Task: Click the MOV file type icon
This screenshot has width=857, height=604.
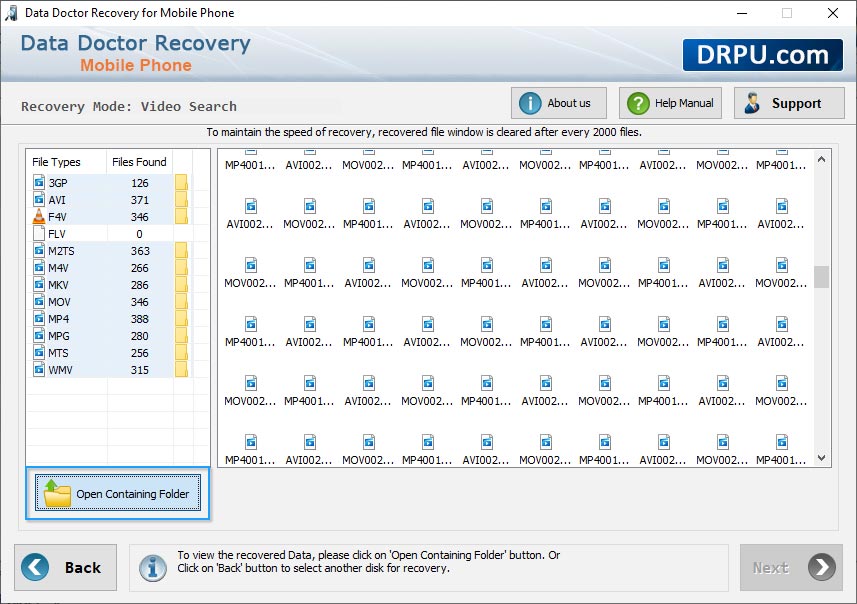Action: point(39,301)
